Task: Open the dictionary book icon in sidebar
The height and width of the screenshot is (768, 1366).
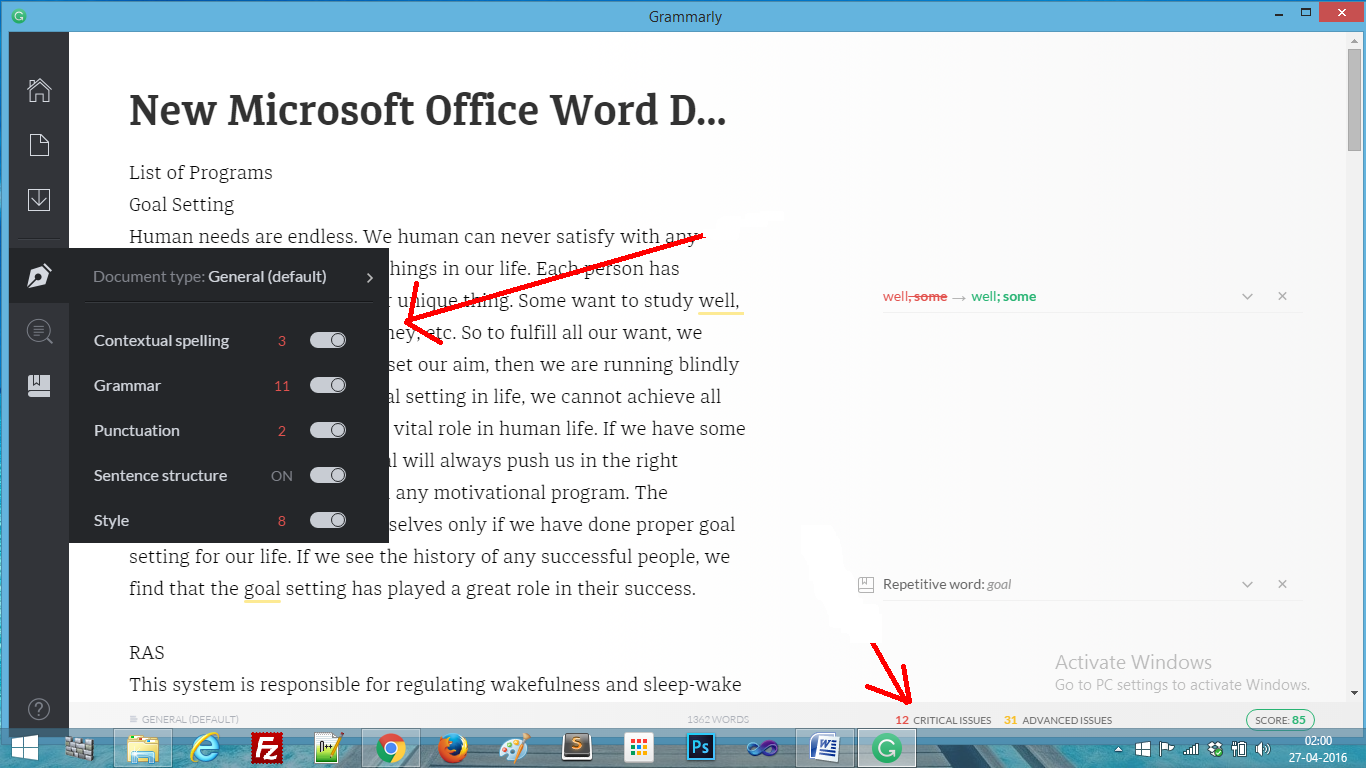Action: (x=39, y=385)
